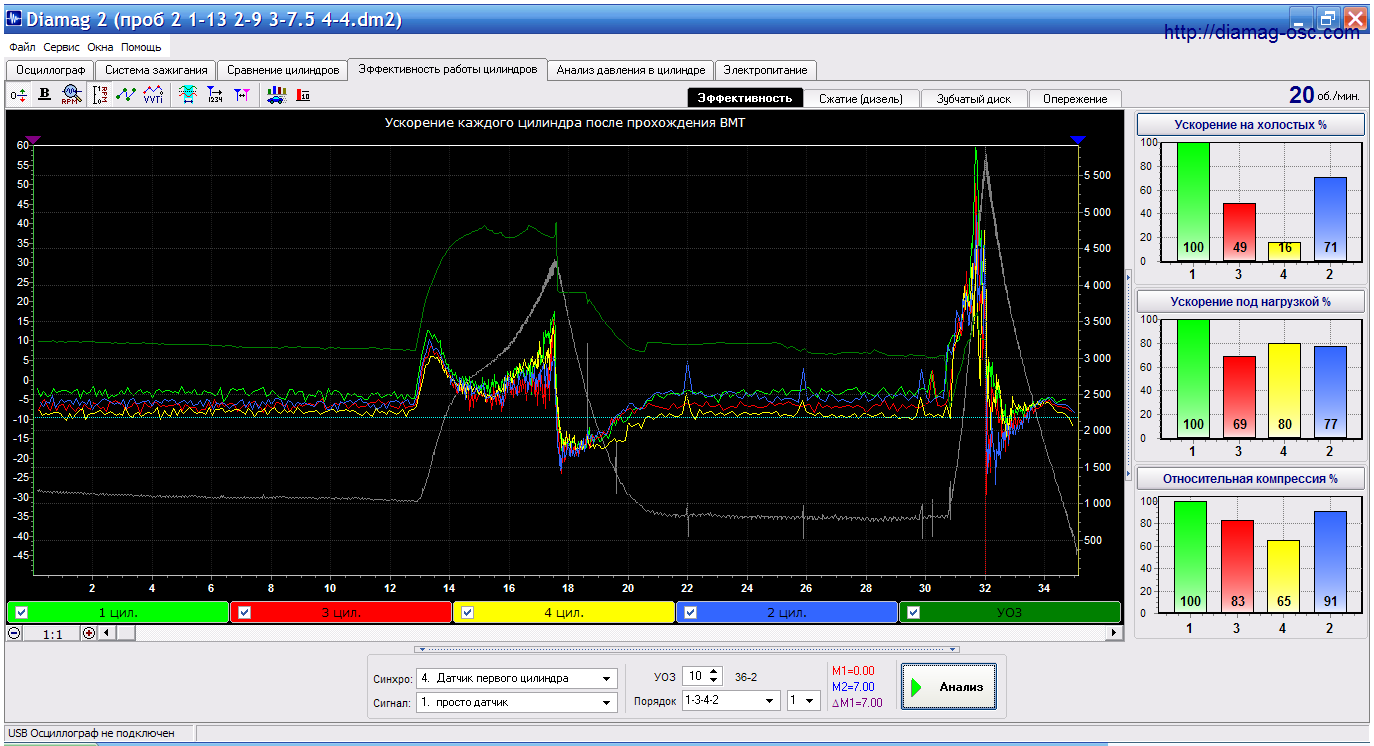Click the yellow 65 bar in compression chart
1374x746 pixels.
(x=1282, y=579)
